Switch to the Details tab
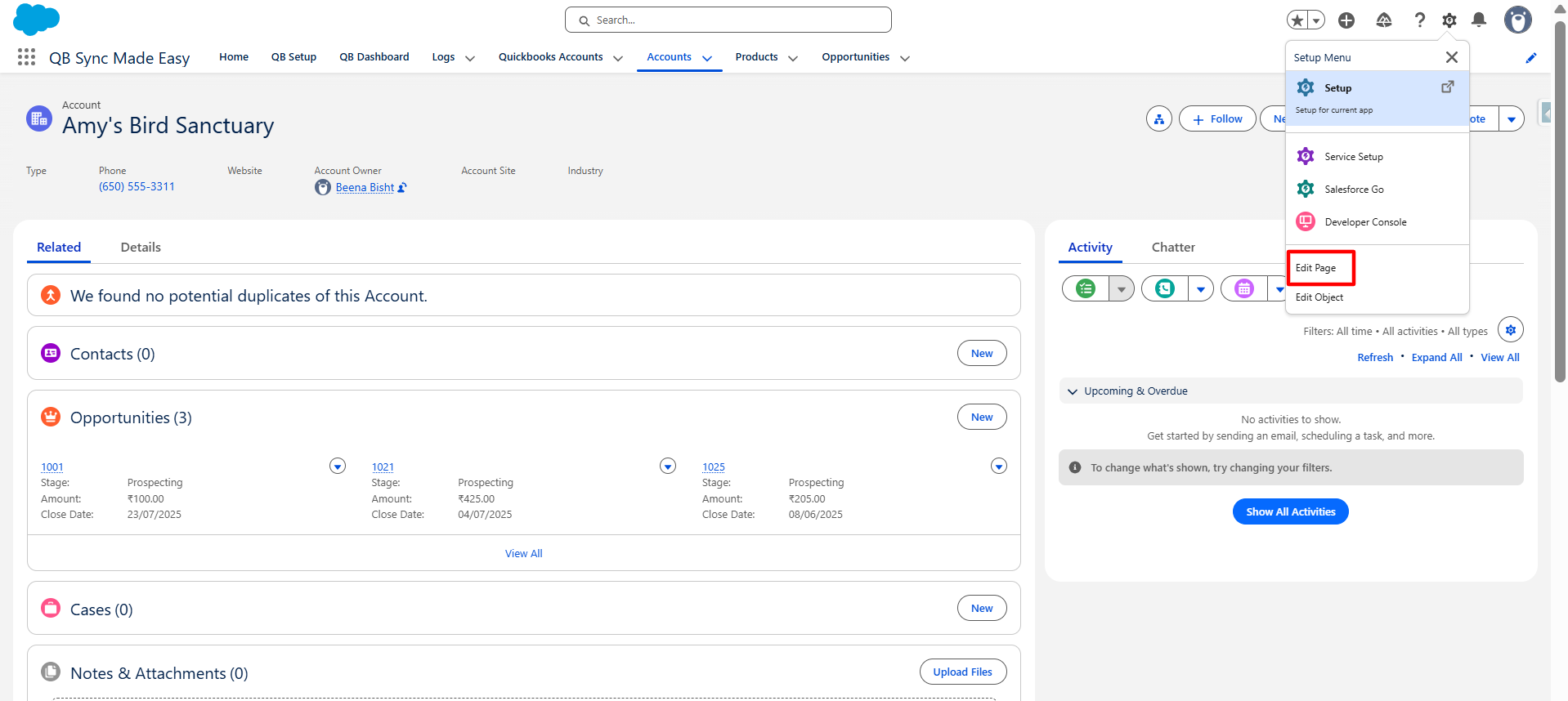This screenshot has width=1568, height=701. coord(141,248)
